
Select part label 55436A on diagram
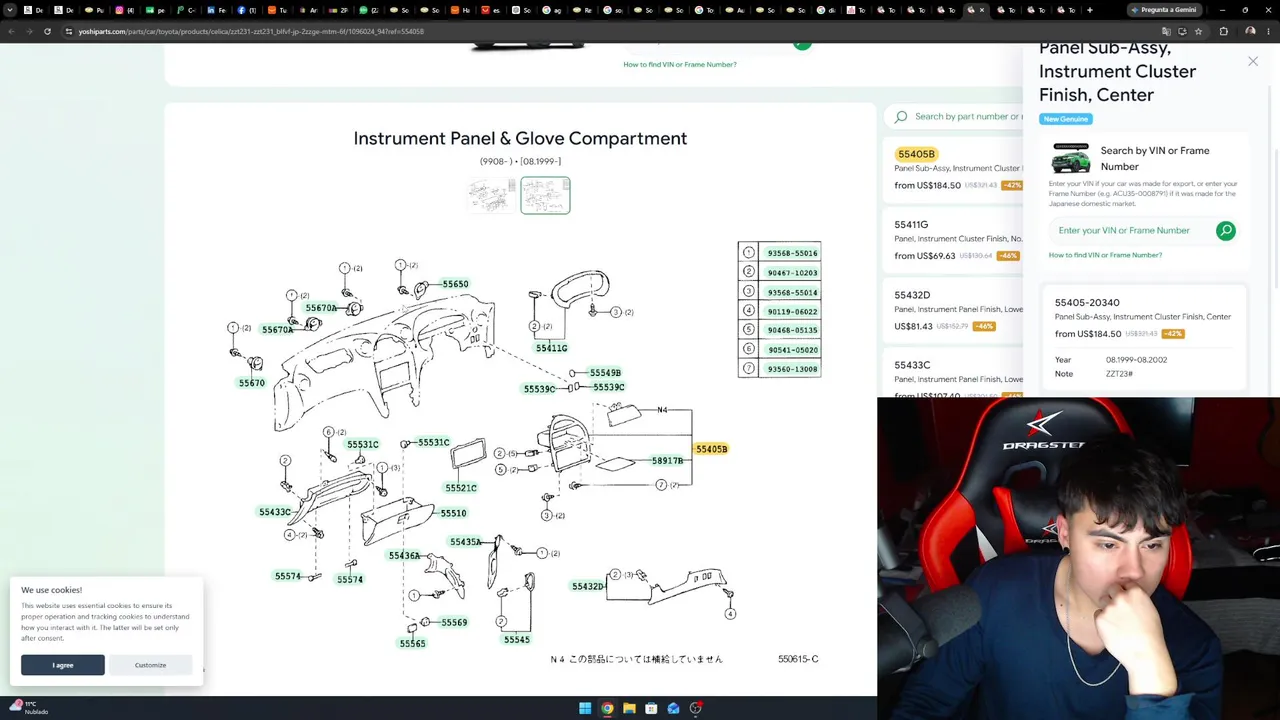404,556
